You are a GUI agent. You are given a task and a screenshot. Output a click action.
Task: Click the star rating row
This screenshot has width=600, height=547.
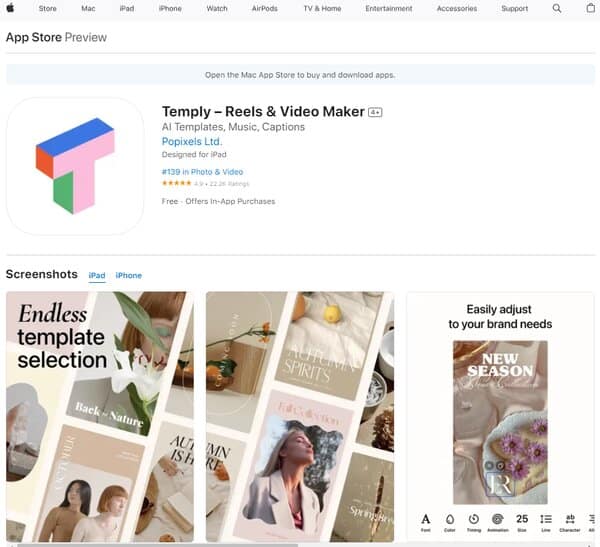(205, 183)
